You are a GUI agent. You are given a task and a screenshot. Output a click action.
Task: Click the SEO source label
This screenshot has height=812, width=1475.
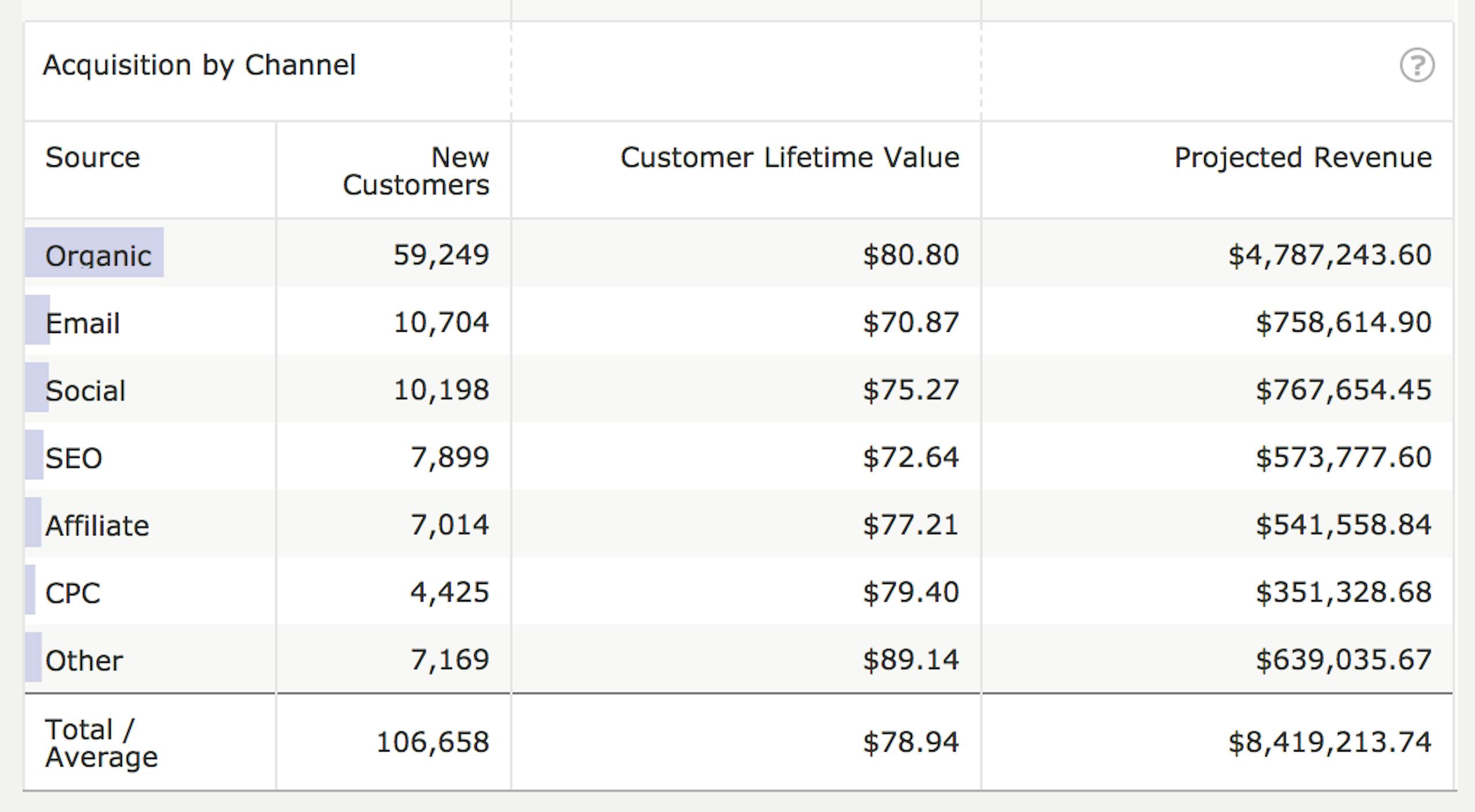coord(74,458)
